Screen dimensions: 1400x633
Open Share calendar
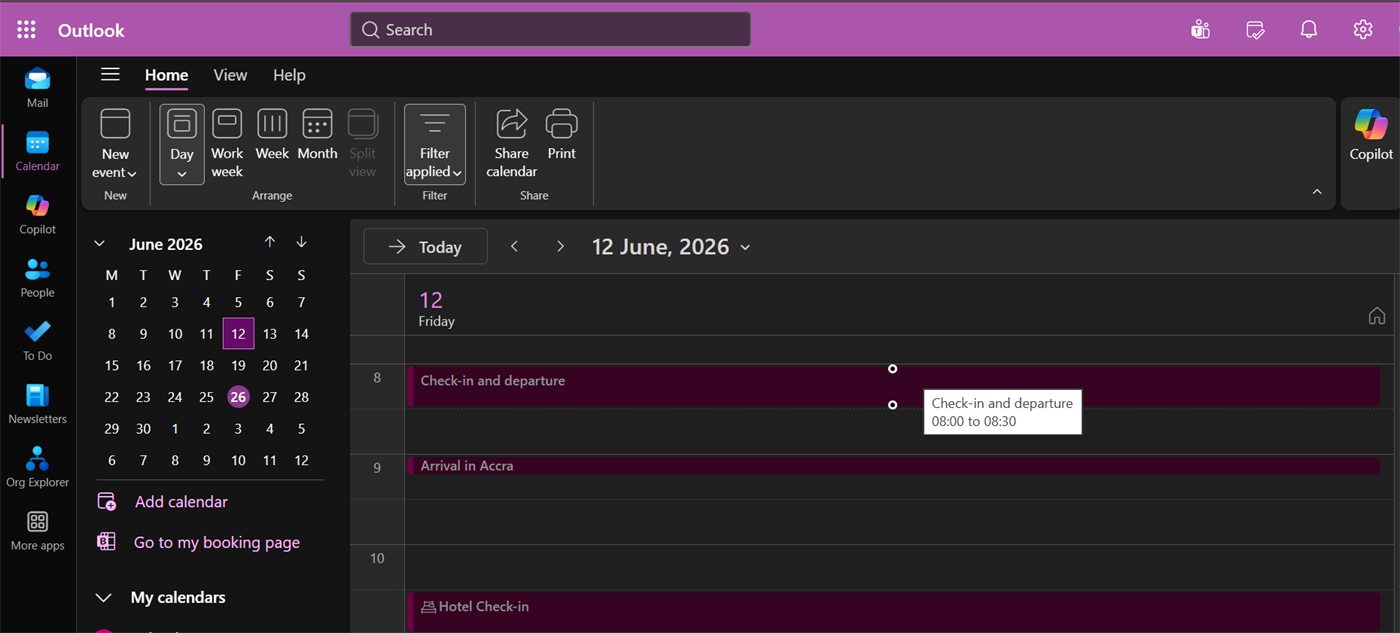coord(511,144)
